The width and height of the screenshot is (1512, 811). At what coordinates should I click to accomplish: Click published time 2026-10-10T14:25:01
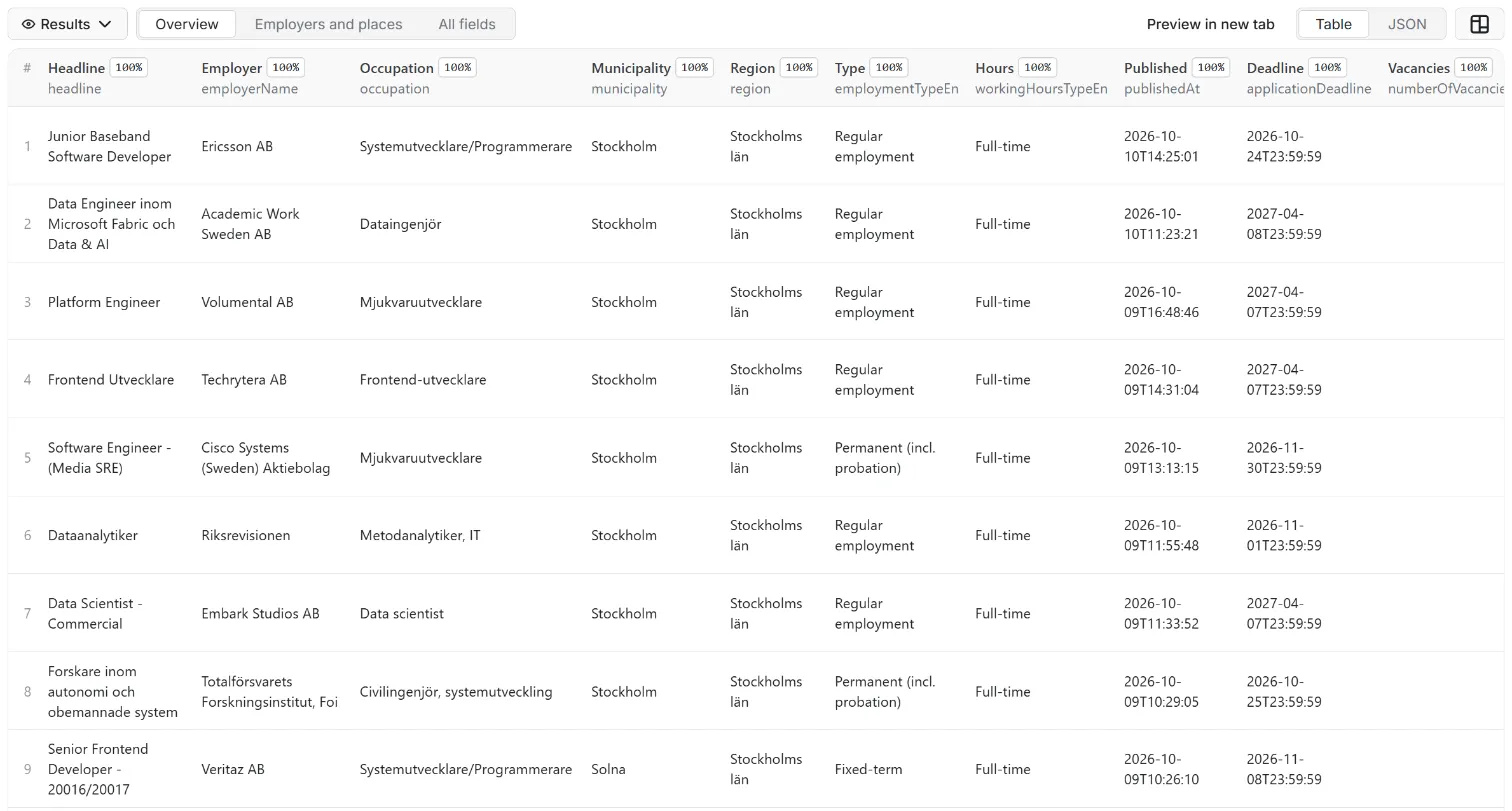pyautogui.click(x=1161, y=146)
